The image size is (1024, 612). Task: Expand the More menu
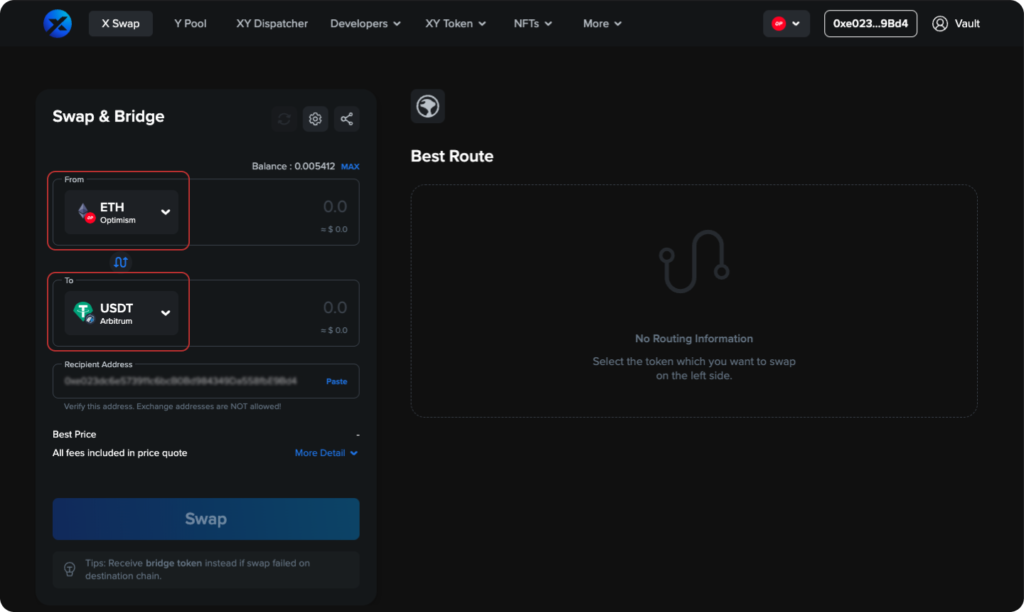click(602, 24)
